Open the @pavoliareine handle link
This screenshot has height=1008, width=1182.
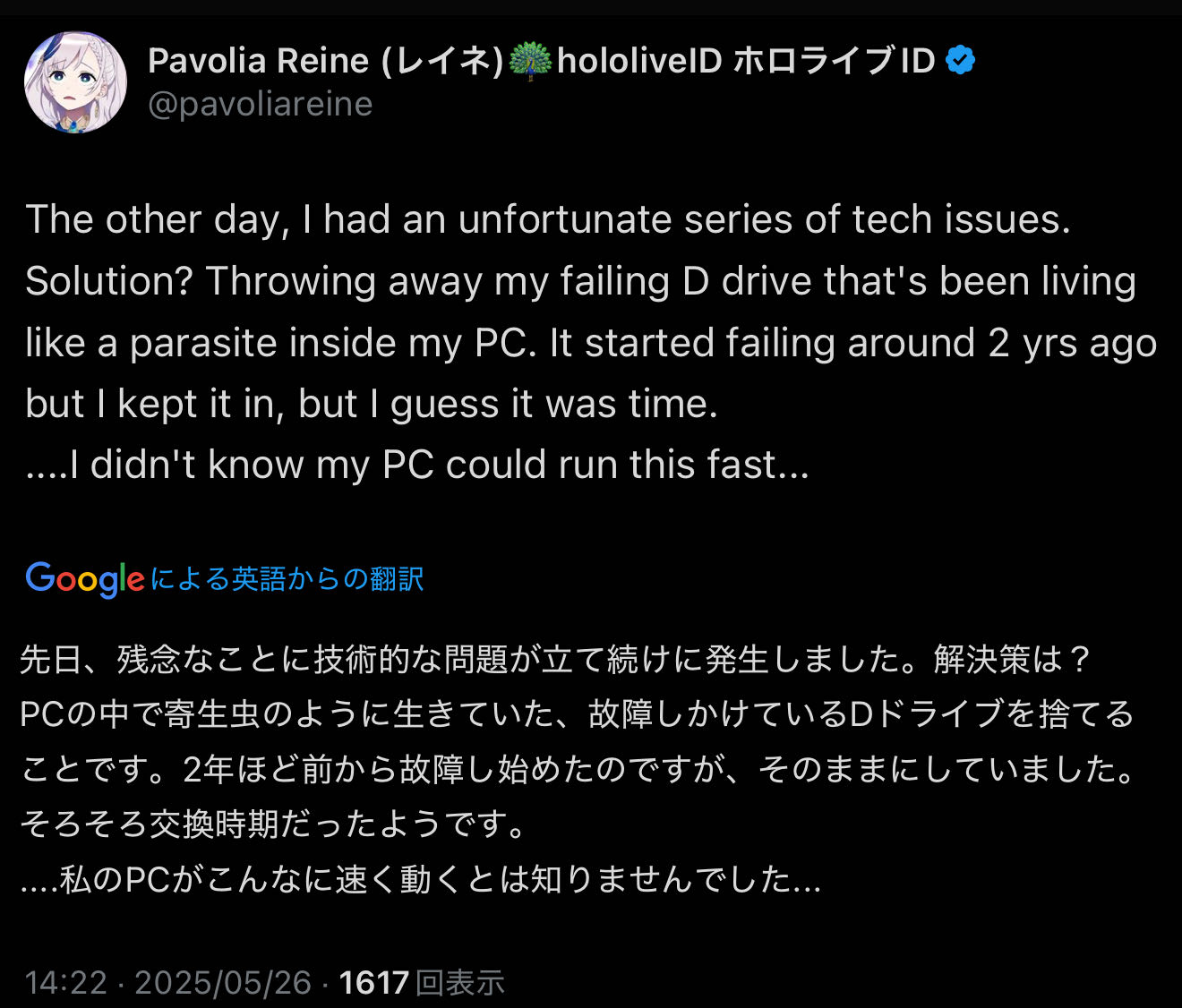(260, 104)
